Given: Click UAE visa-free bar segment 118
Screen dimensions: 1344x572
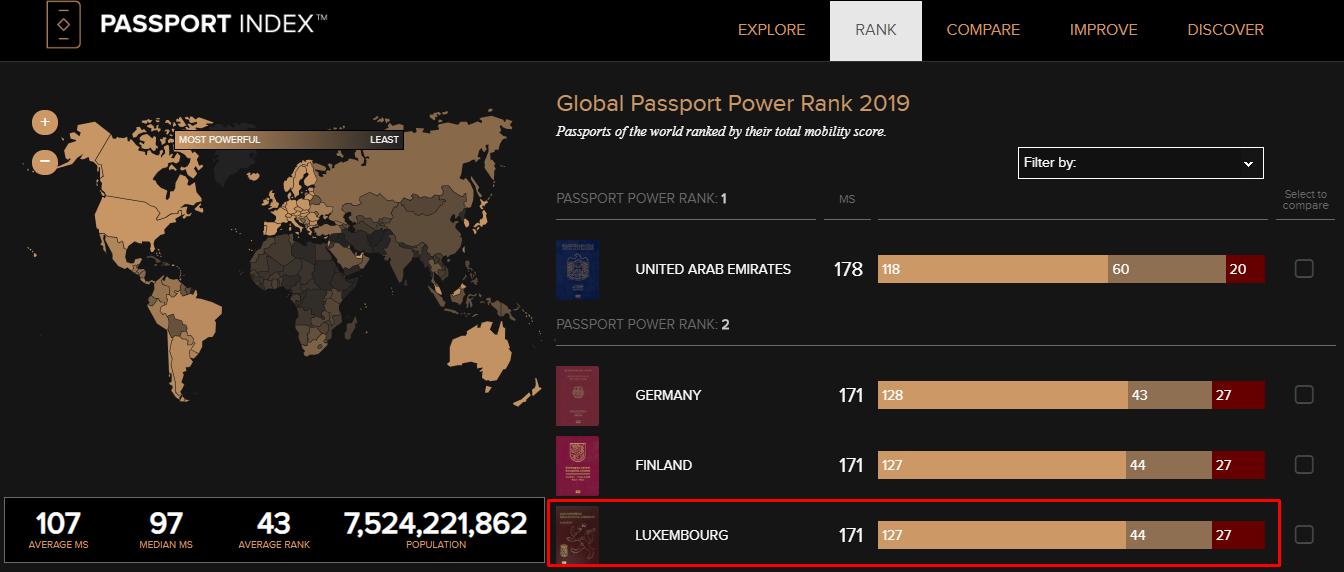Looking at the screenshot, I should coord(993,269).
